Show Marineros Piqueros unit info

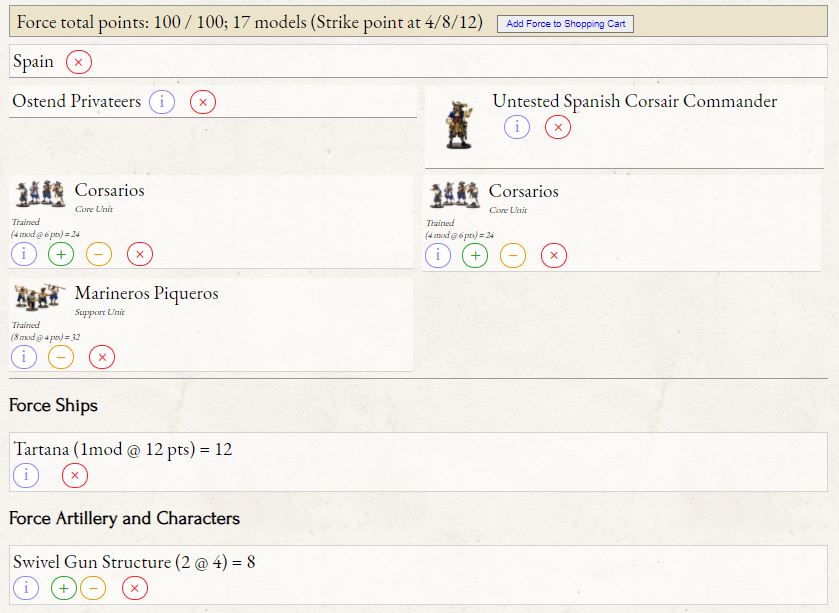point(25,357)
